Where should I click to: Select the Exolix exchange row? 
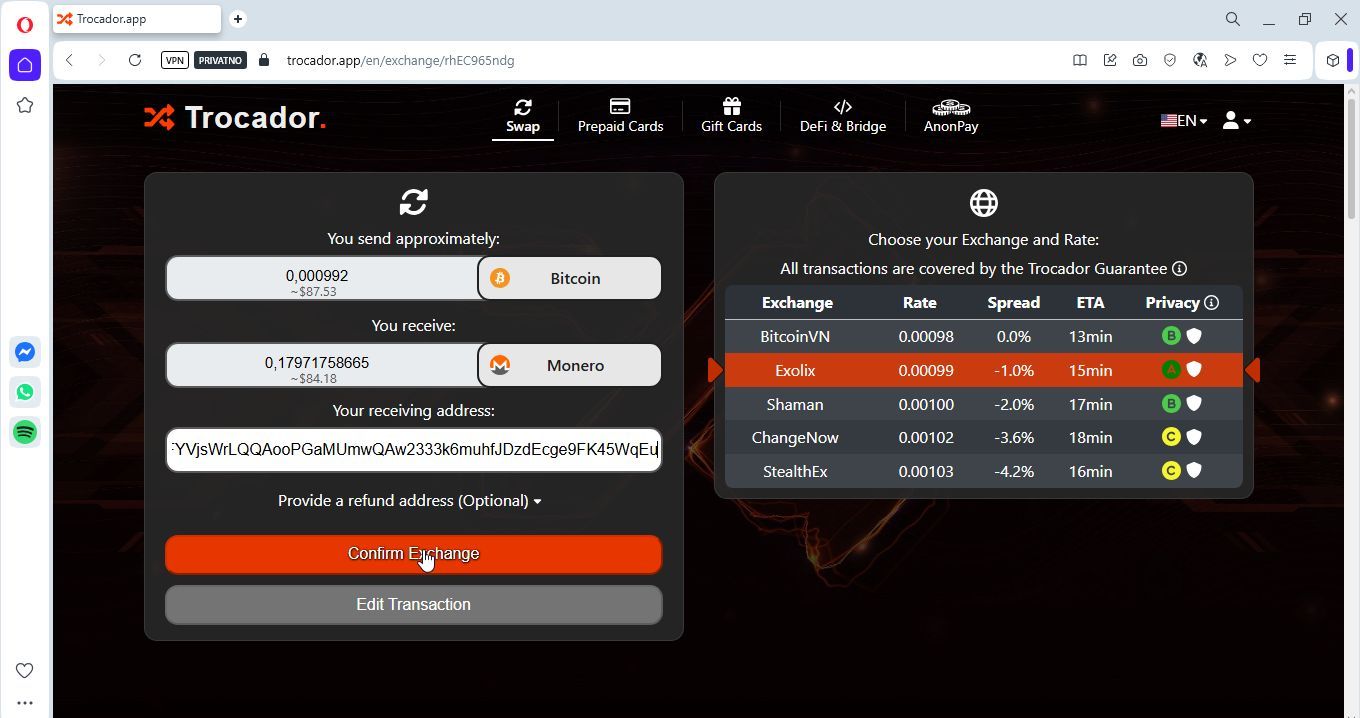point(984,370)
